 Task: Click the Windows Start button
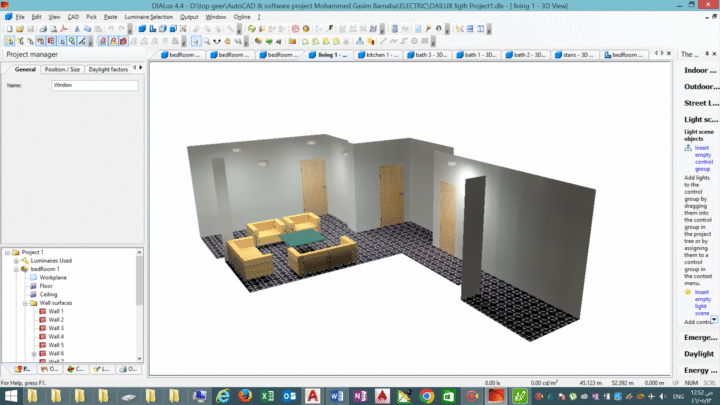click(10, 396)
